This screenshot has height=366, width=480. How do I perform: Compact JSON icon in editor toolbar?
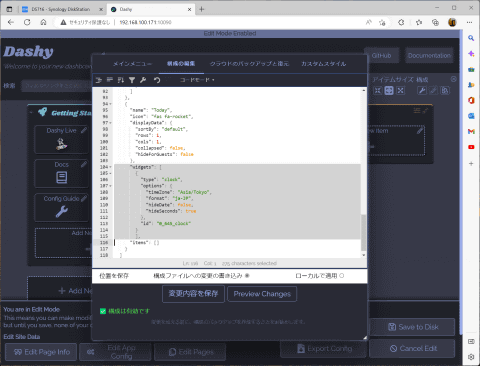(x=110, y=80)
